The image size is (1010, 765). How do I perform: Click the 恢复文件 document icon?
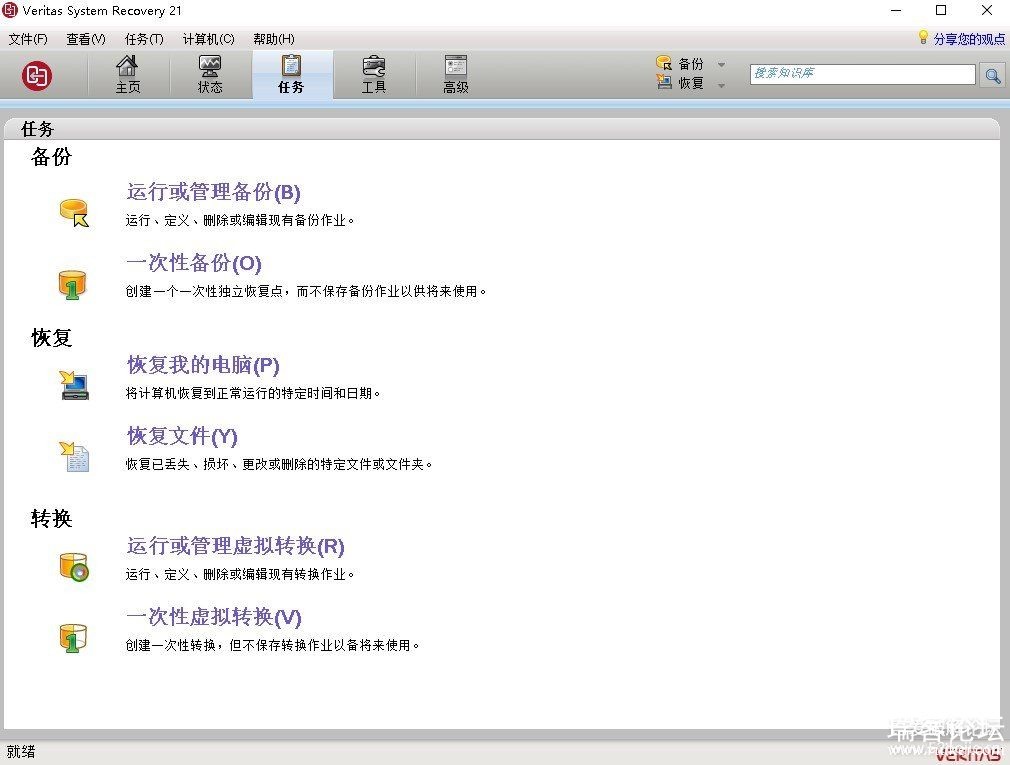75,457
